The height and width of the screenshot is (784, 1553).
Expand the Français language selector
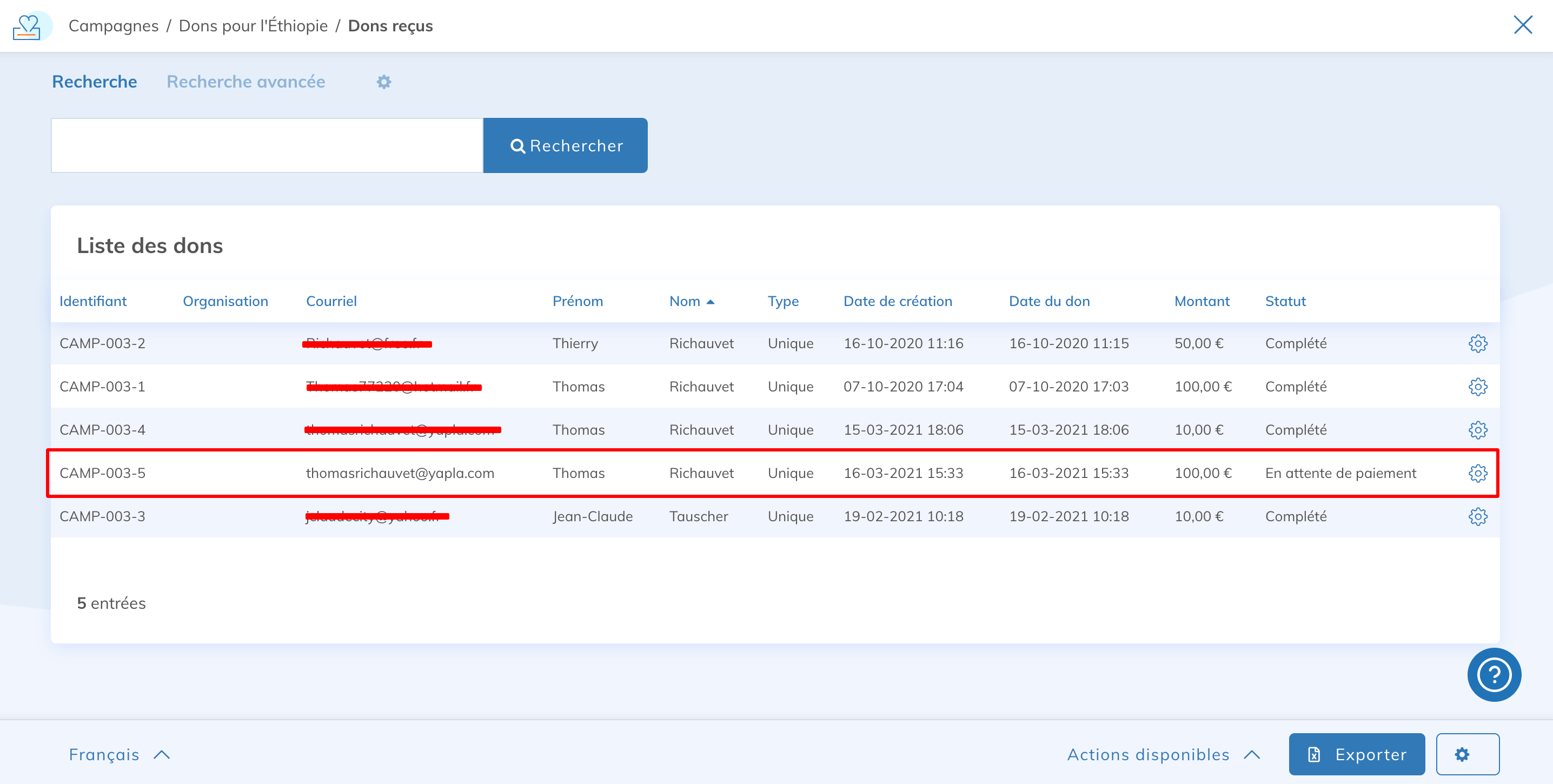coord(120,754)
